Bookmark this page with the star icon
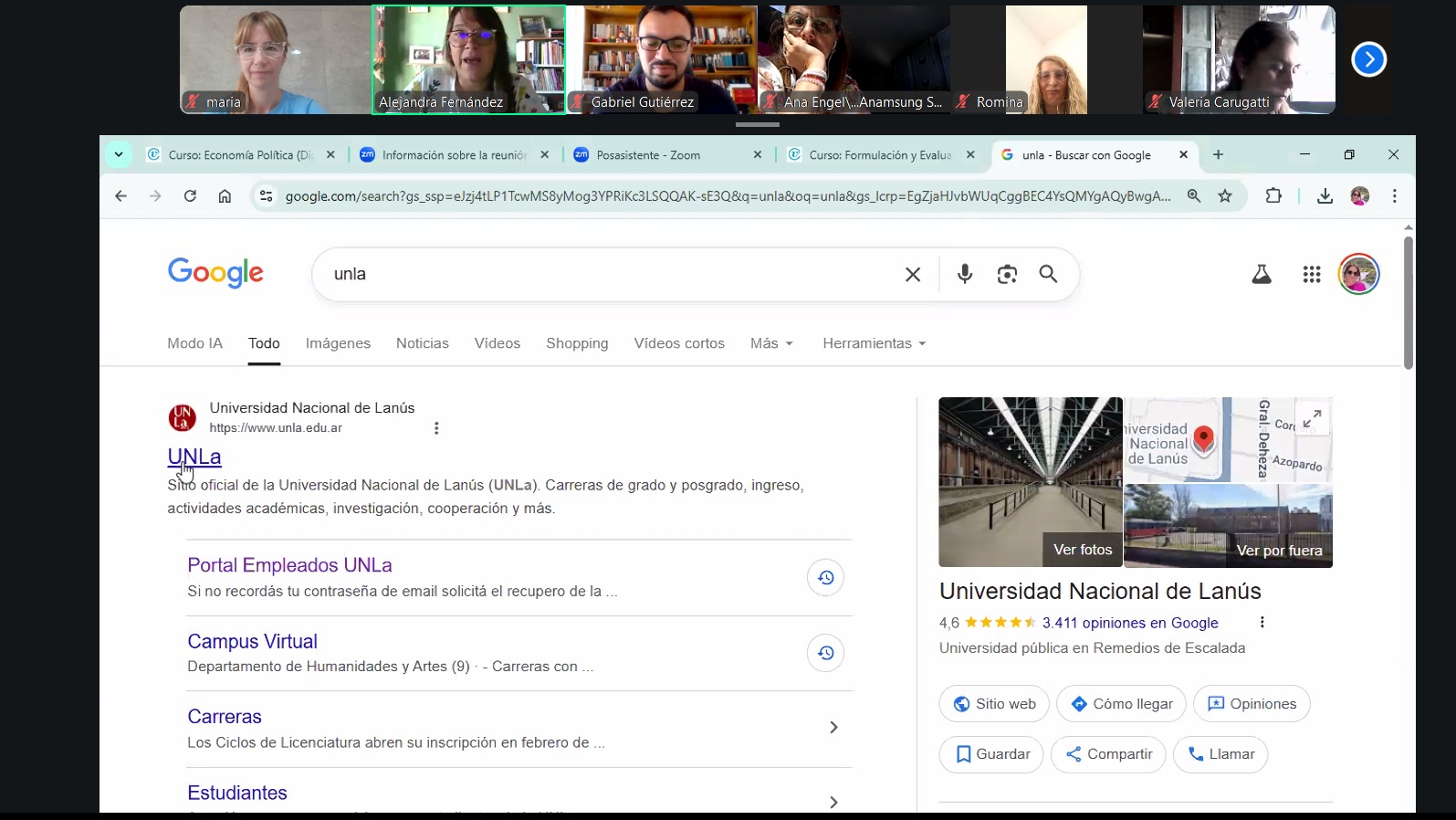 (1225, 196)
